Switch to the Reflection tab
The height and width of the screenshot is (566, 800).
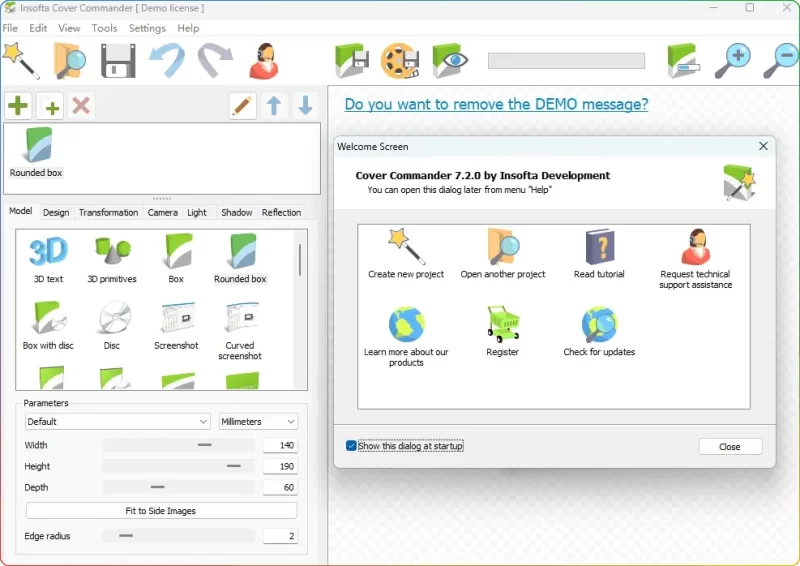(281, 212)
